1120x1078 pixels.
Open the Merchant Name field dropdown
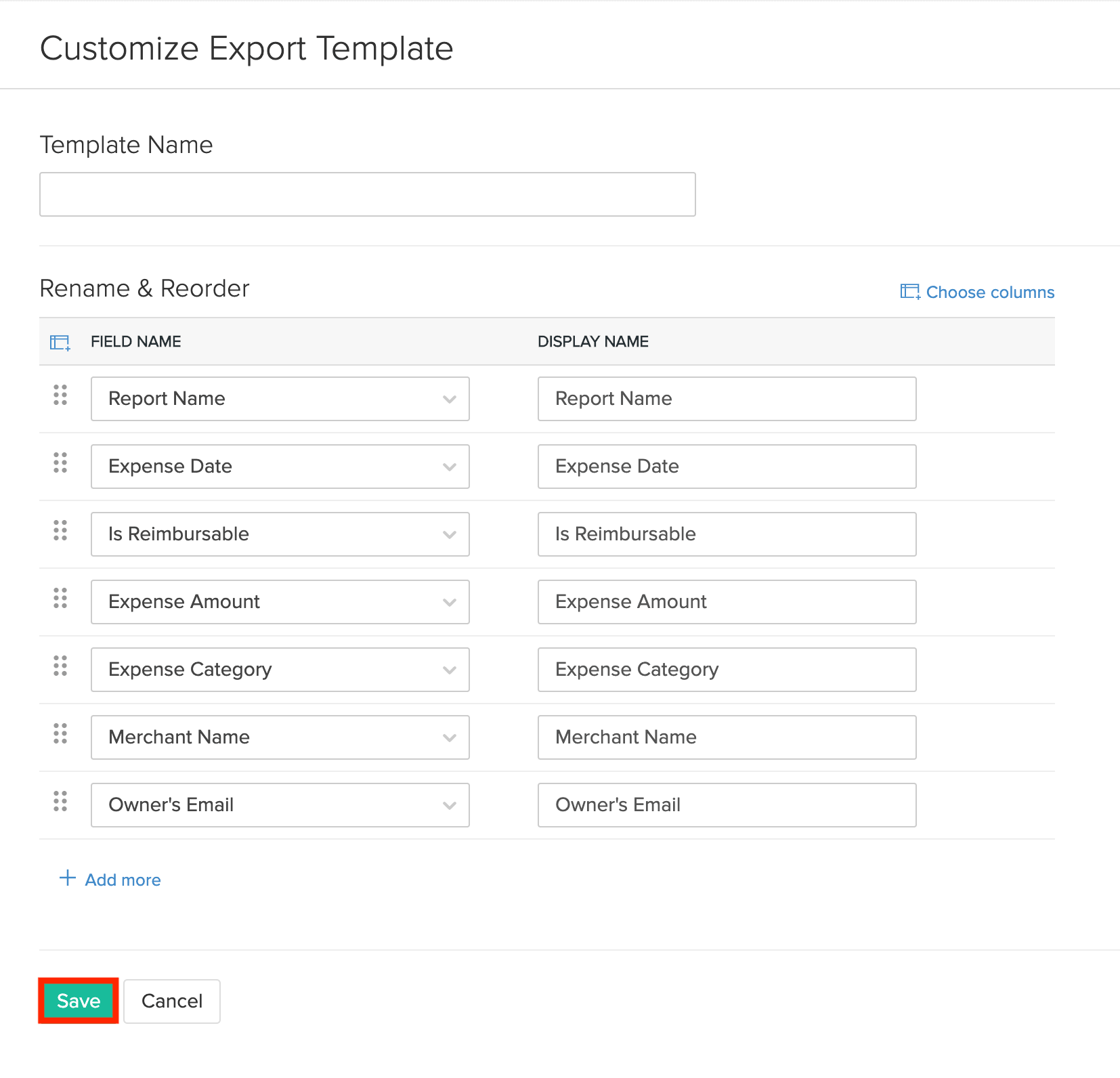[x=280, y=737]
